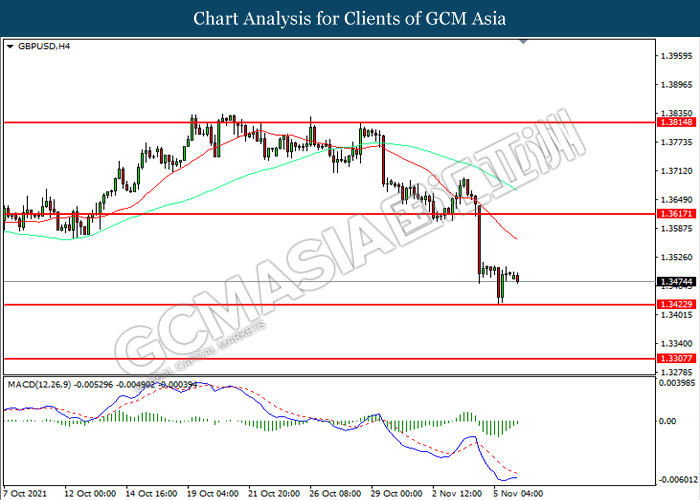
Task: Click the 5 Nov 04:00 time axis label
Action: point(518,494)
